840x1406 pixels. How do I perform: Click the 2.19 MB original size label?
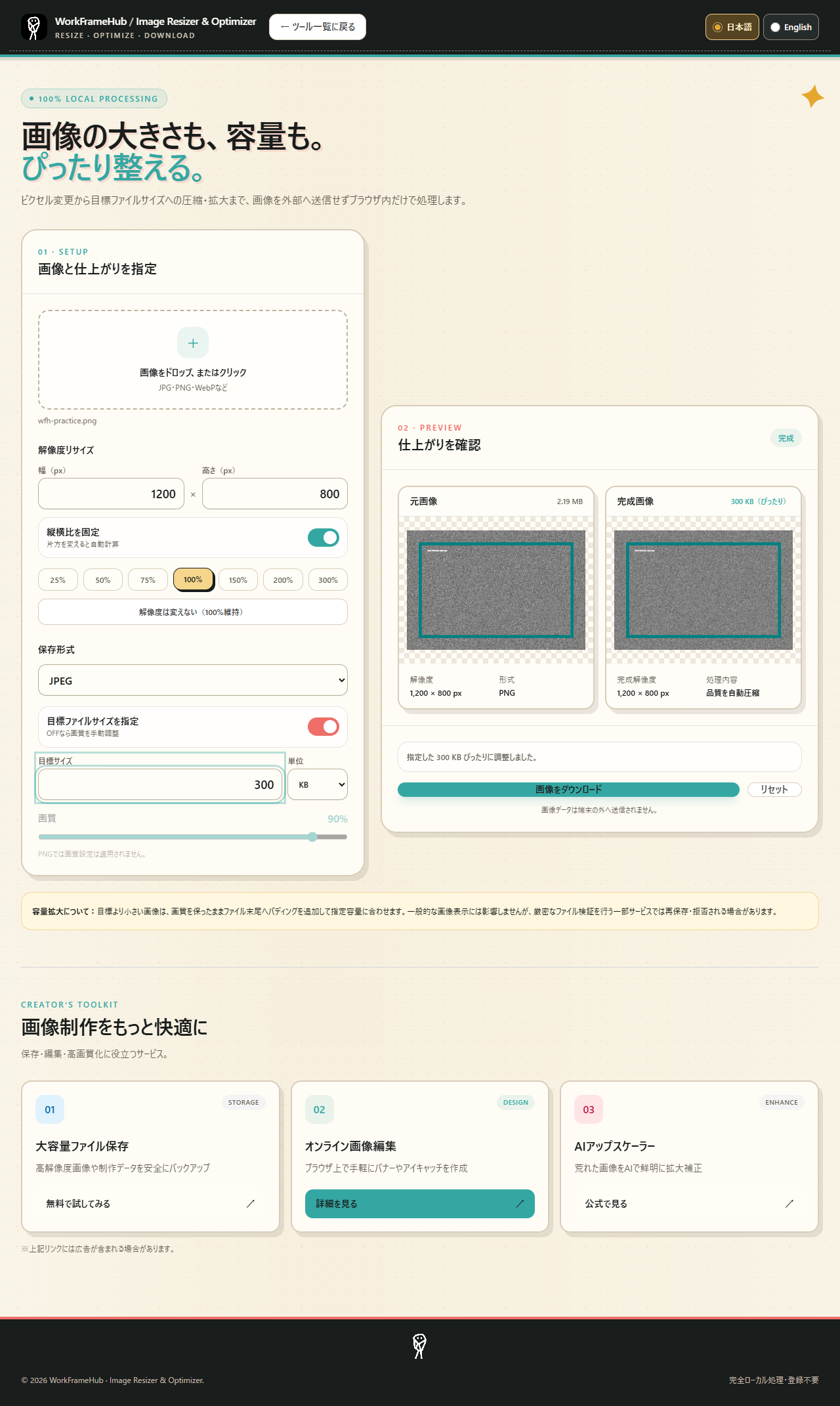[x=570, y=501]
